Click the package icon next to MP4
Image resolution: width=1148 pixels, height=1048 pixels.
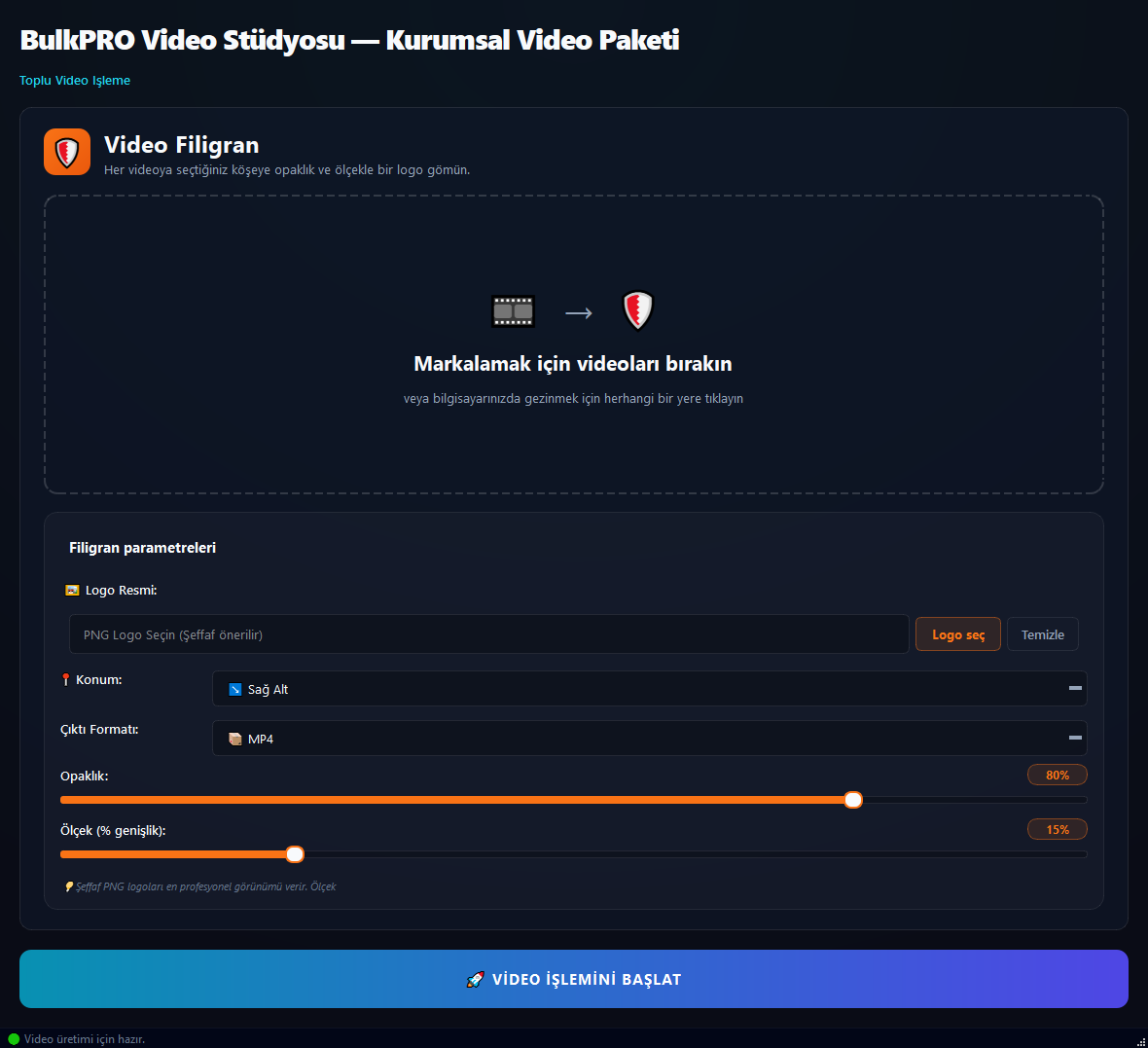[235, 739]
